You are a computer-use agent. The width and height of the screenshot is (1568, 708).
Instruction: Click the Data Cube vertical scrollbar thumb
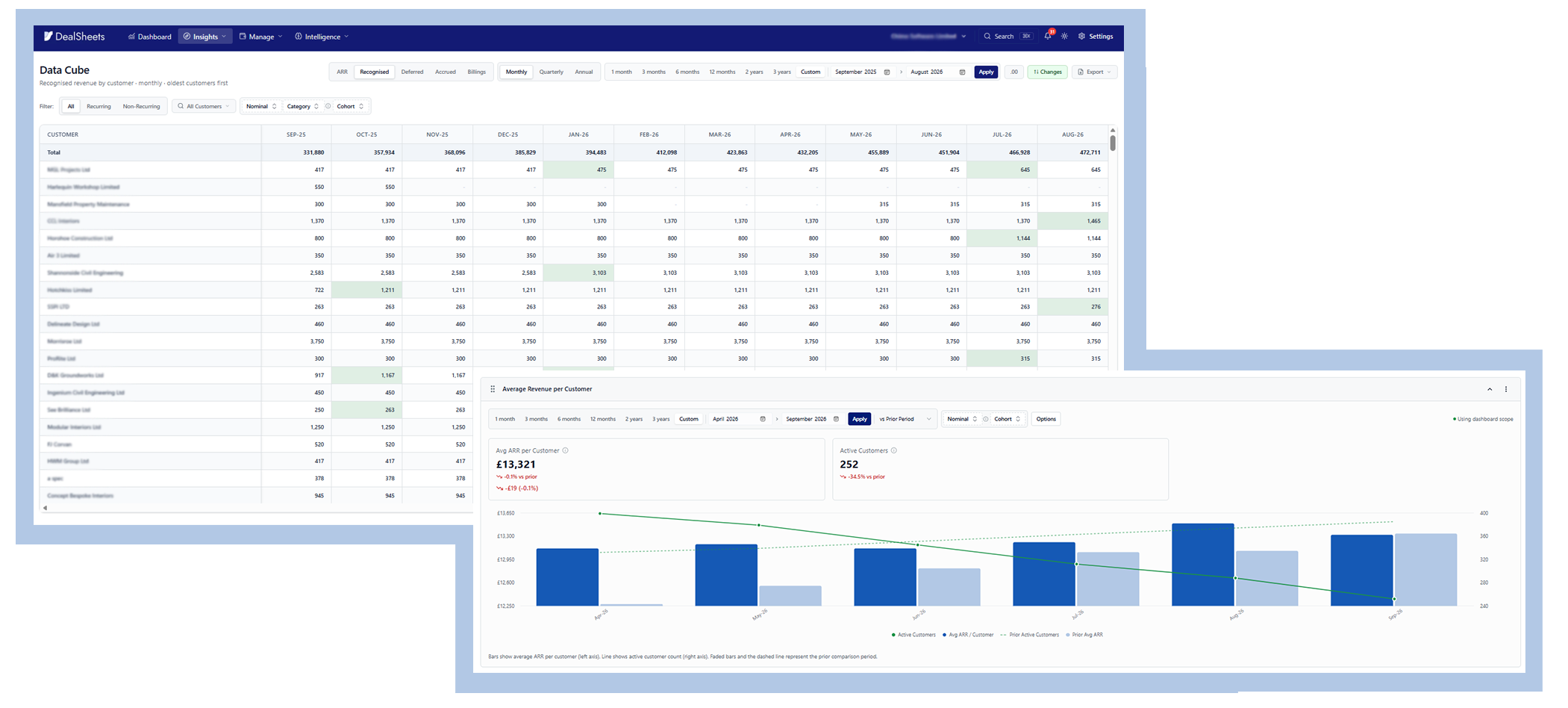coord(1113,143)
